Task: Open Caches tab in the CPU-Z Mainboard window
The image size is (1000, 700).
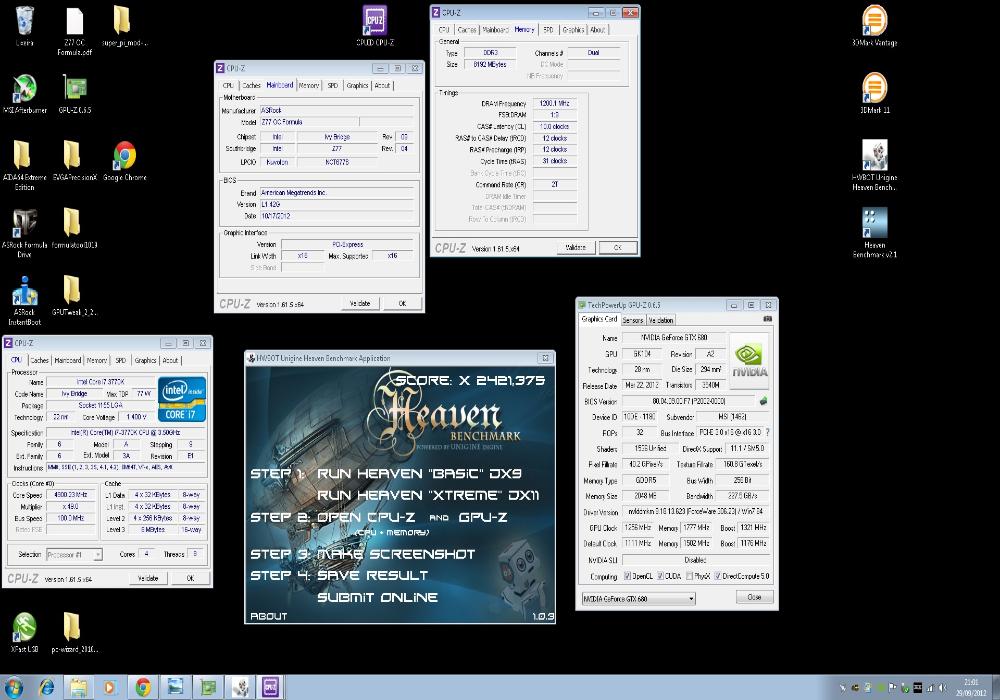Action: 251,85
